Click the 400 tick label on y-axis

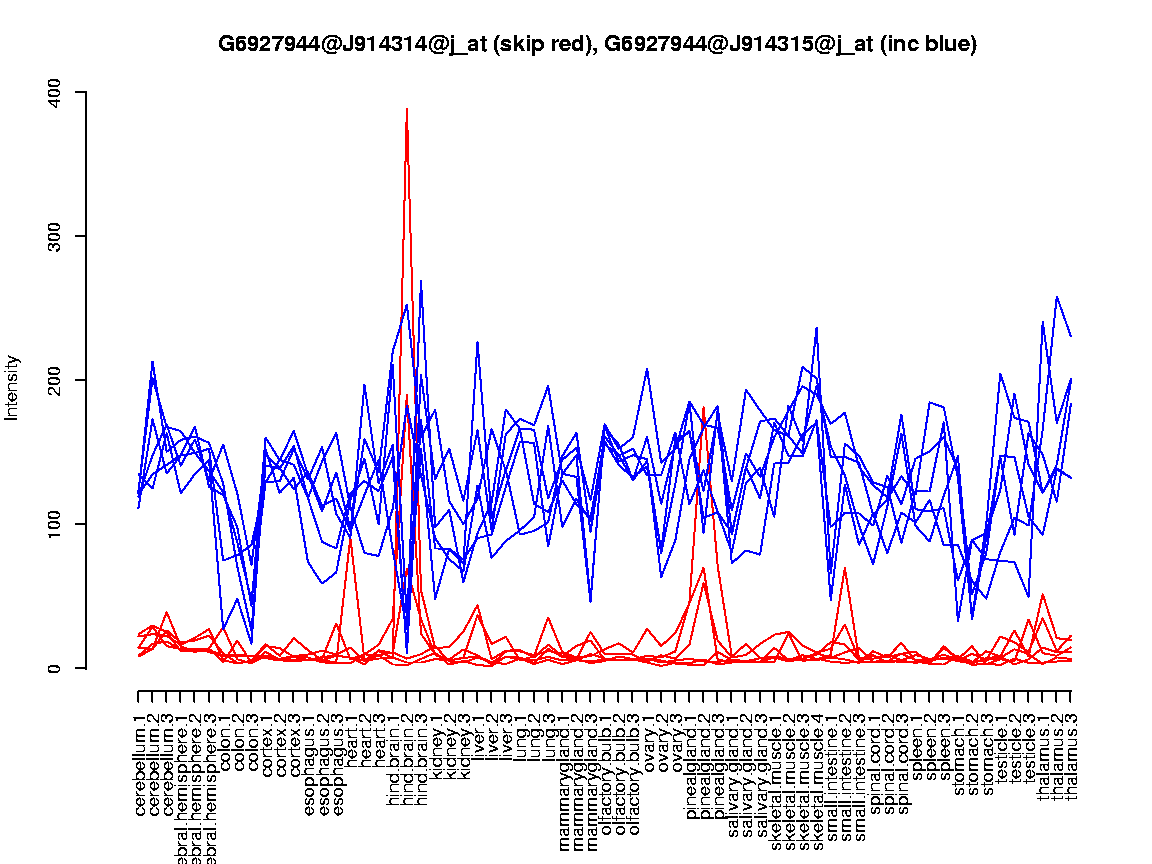pyautogui.click(x=53, y=92)
